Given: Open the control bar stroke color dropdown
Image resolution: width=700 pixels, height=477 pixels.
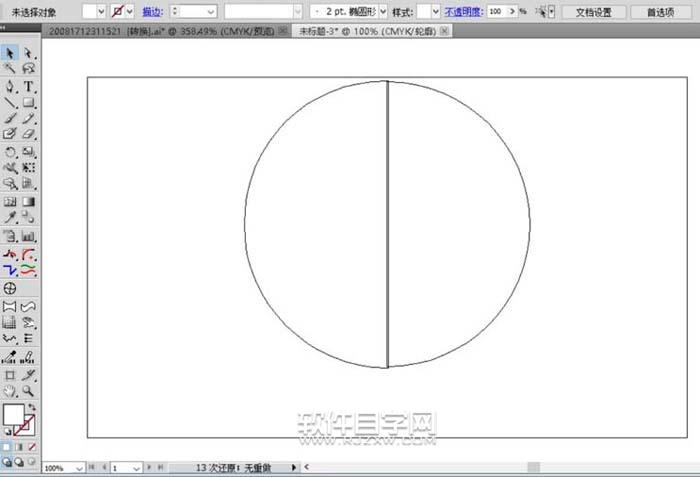Looking at the screenshot, I should tap(130, 12).
